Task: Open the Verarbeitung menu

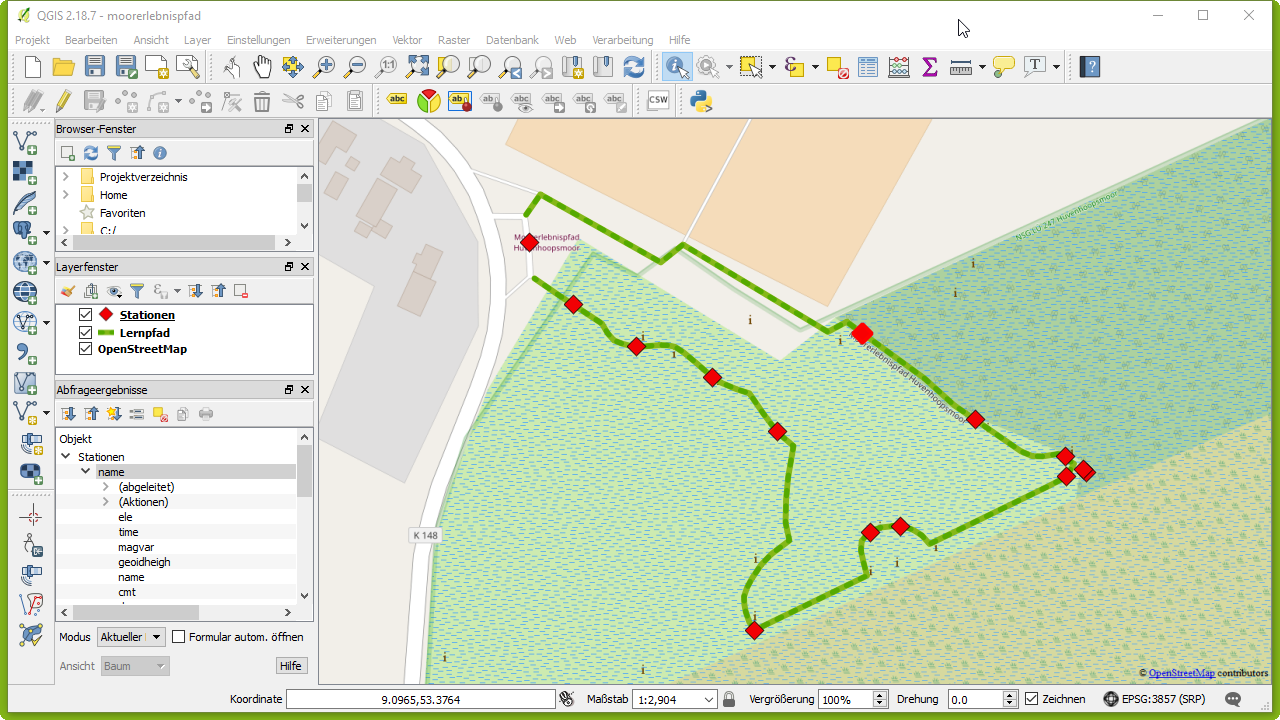Action: pyautogui.click(x=622, y=40)
